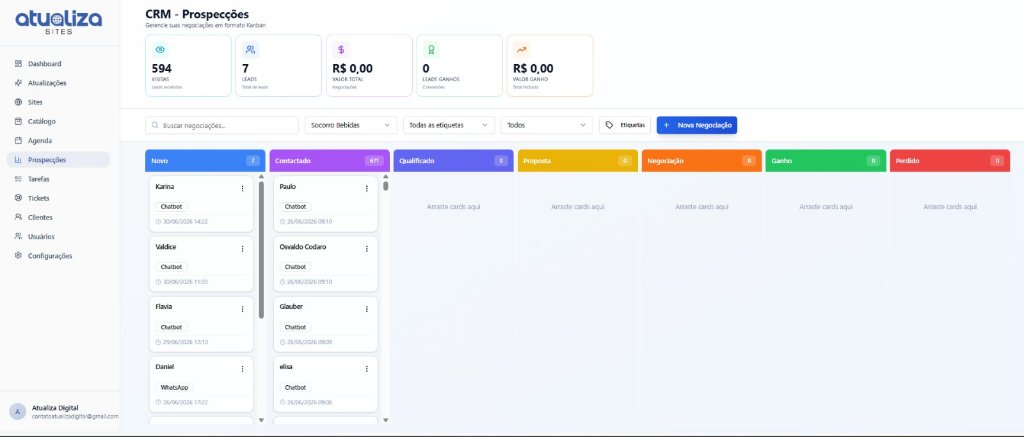Viewport: 1024px width, 437px height.
Task: Click the Sites globe icon
Action: (x=18, y=103)
